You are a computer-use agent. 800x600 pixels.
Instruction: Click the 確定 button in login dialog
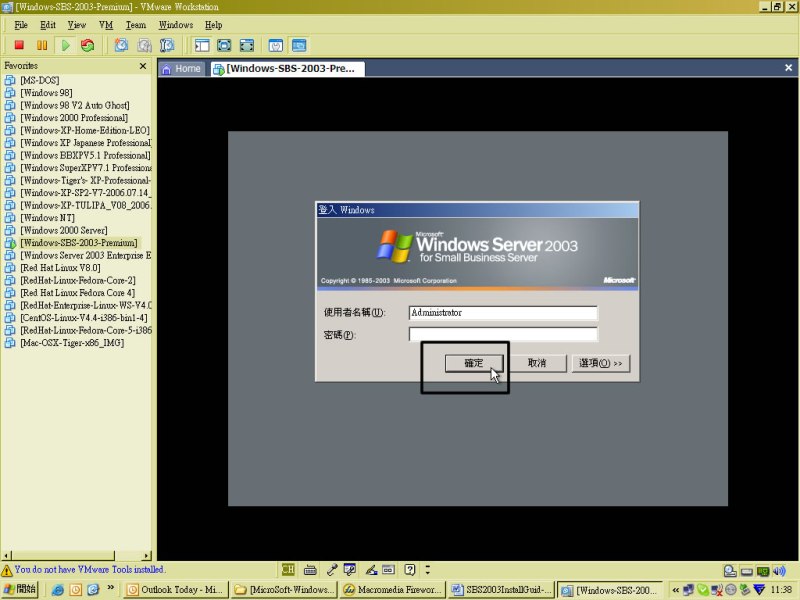coord(474,363)
